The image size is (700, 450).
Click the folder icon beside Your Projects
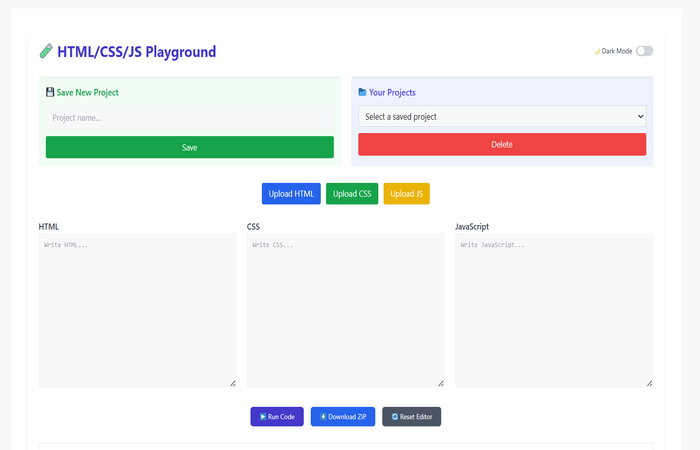(x=362, y=92)
